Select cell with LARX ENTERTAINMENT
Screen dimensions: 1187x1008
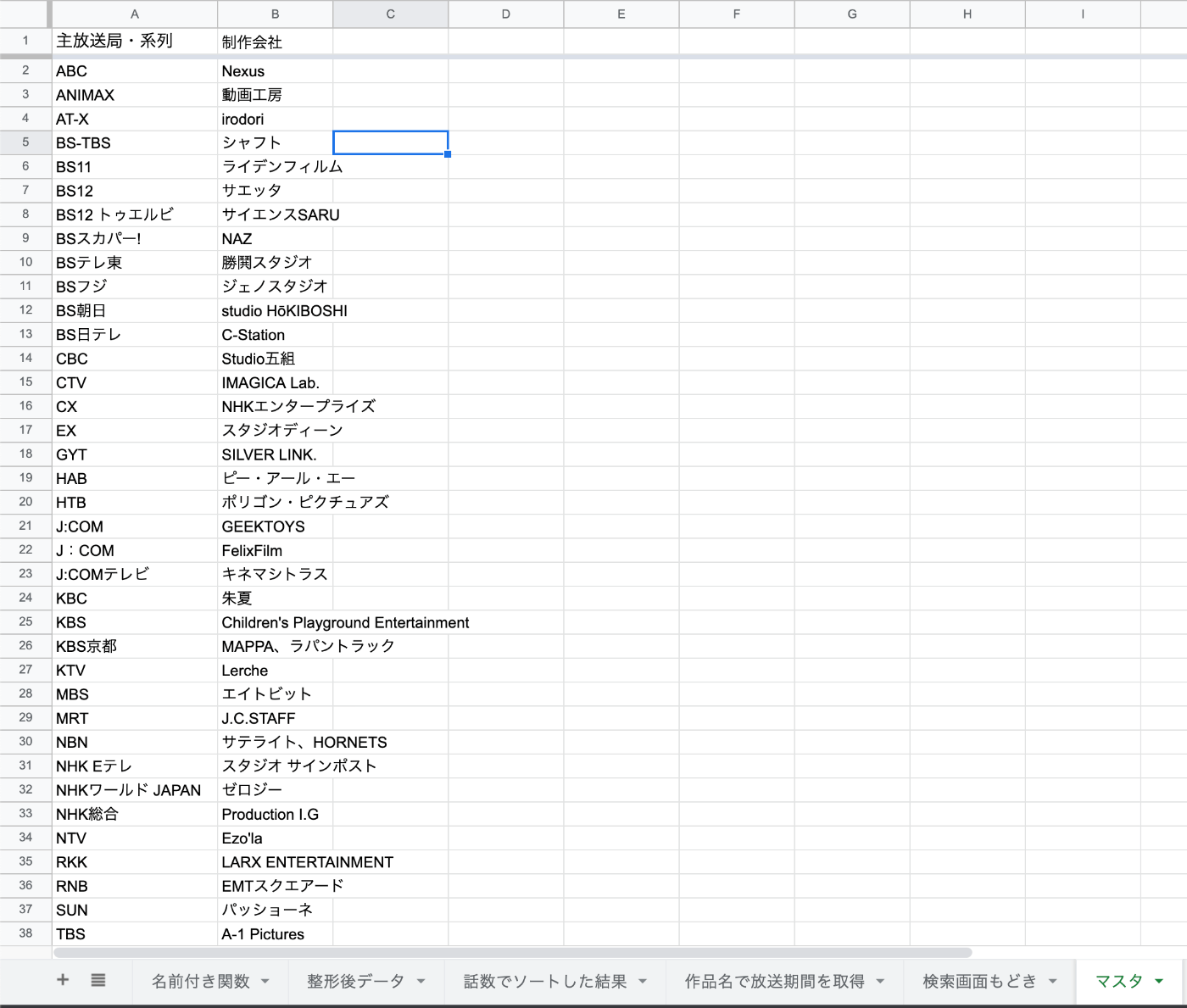pos(276,862)
